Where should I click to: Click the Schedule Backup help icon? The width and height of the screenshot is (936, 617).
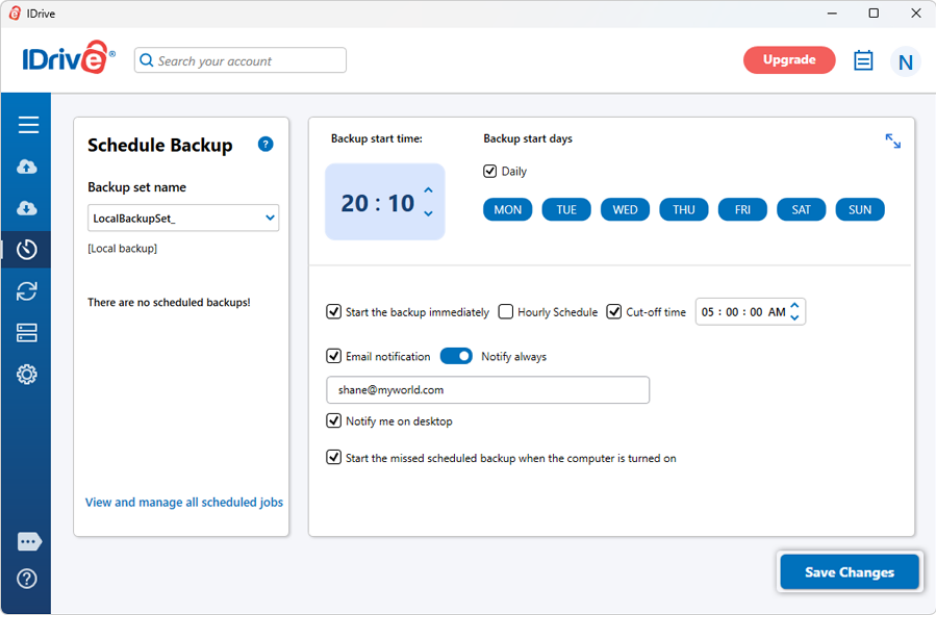(265, 144)
